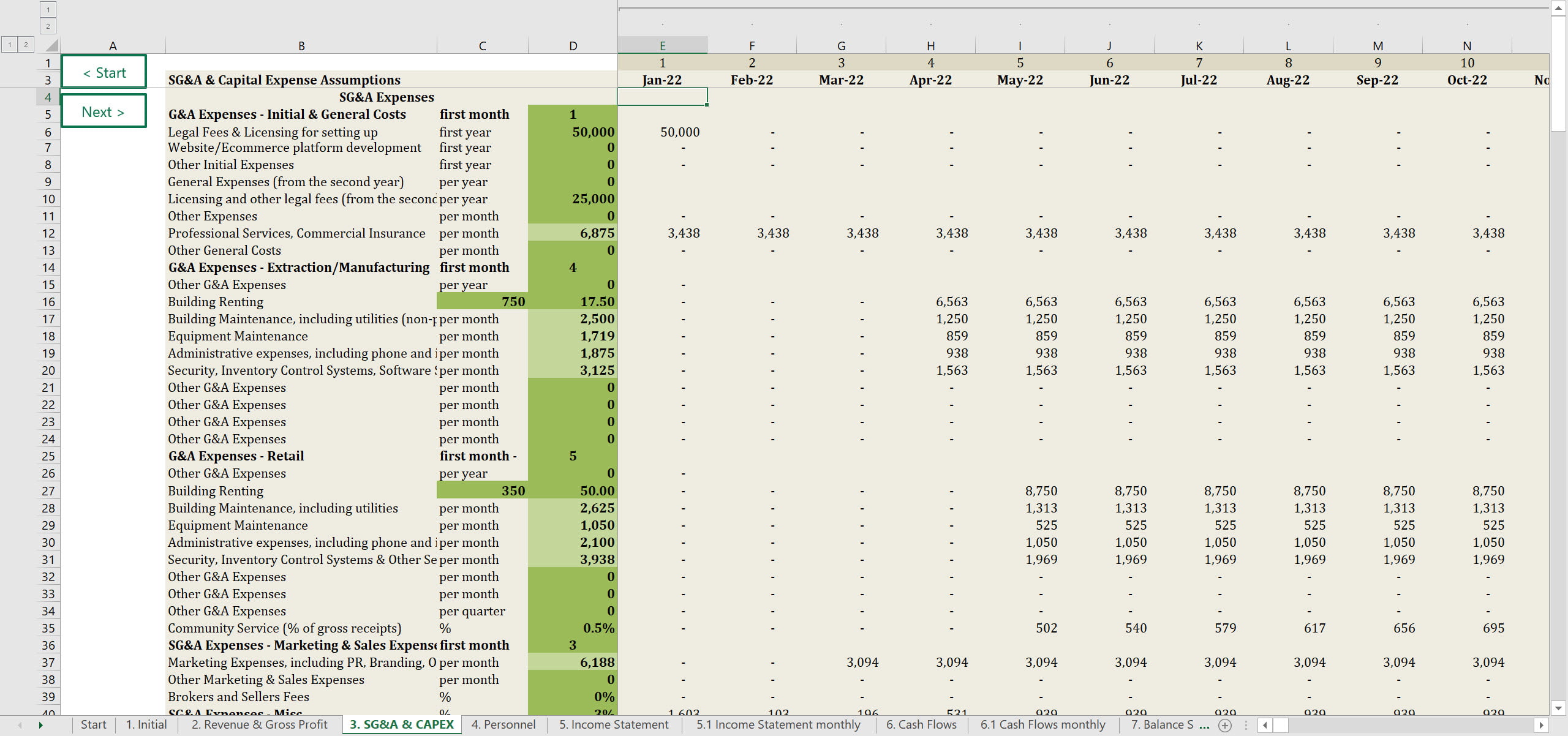Click the '< Start' navigation button
The width and height of the screenshot is (1568, 736).
coord(104,72)
